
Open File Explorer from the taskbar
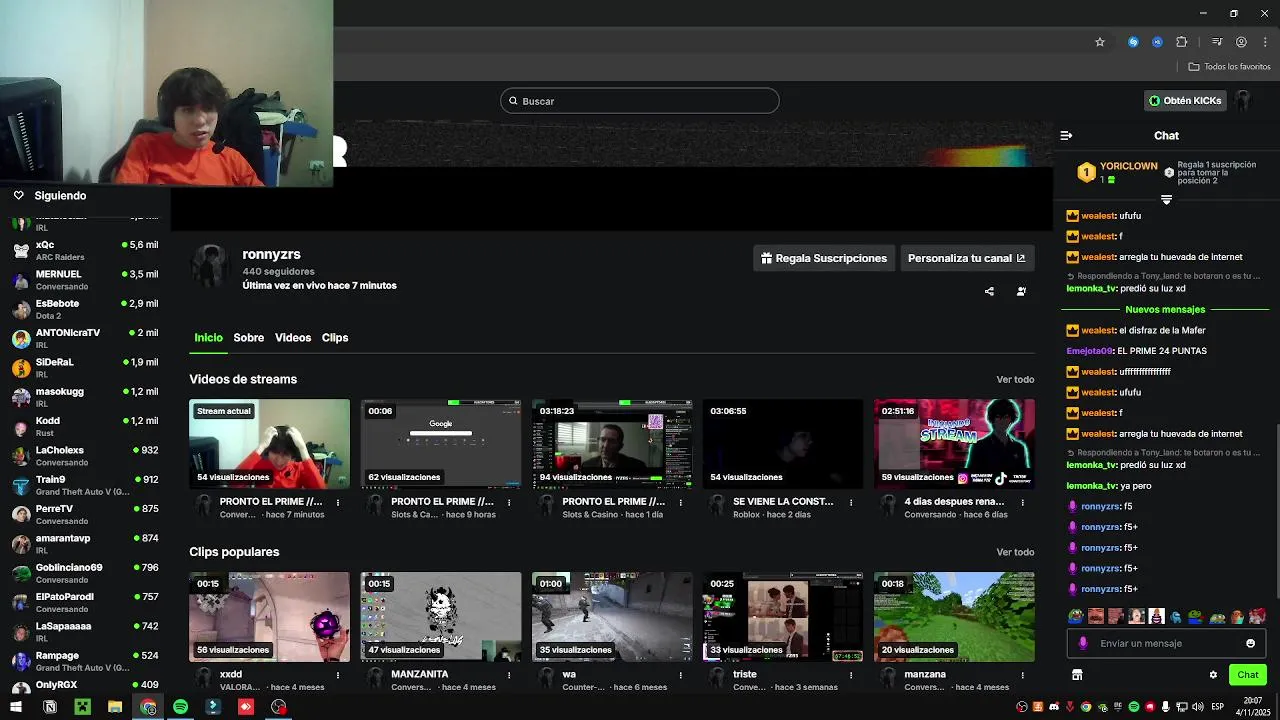[115, 707]
